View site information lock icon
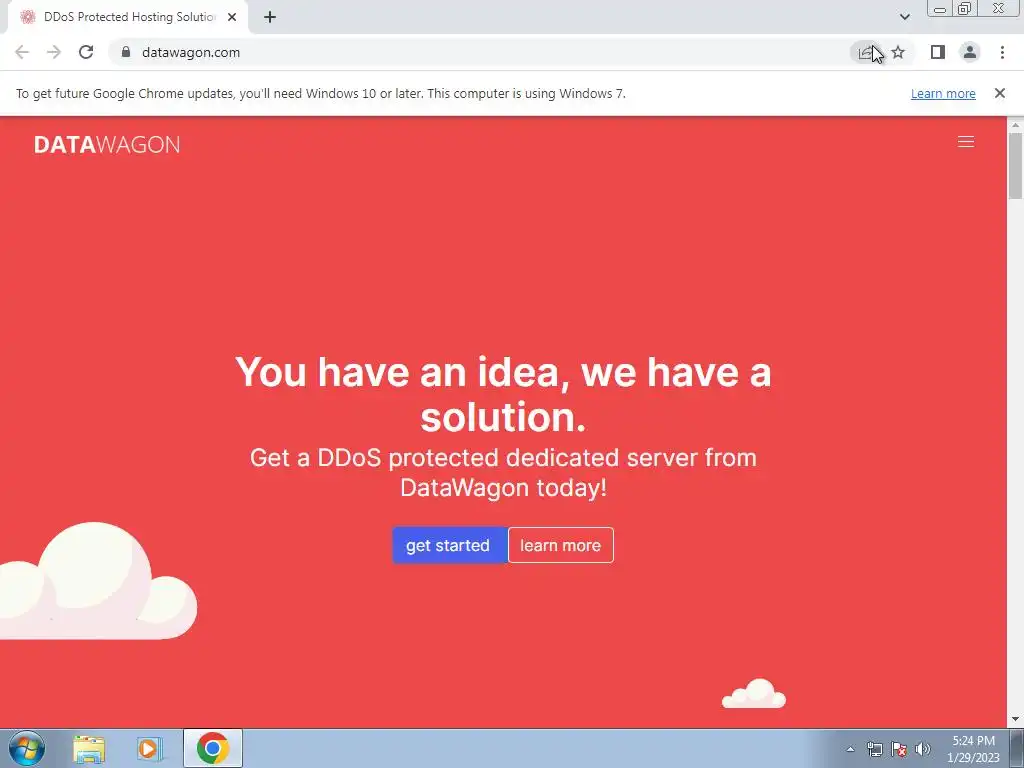The height and width of the screenshot is (768, 1024). click(x=126, y=52)
